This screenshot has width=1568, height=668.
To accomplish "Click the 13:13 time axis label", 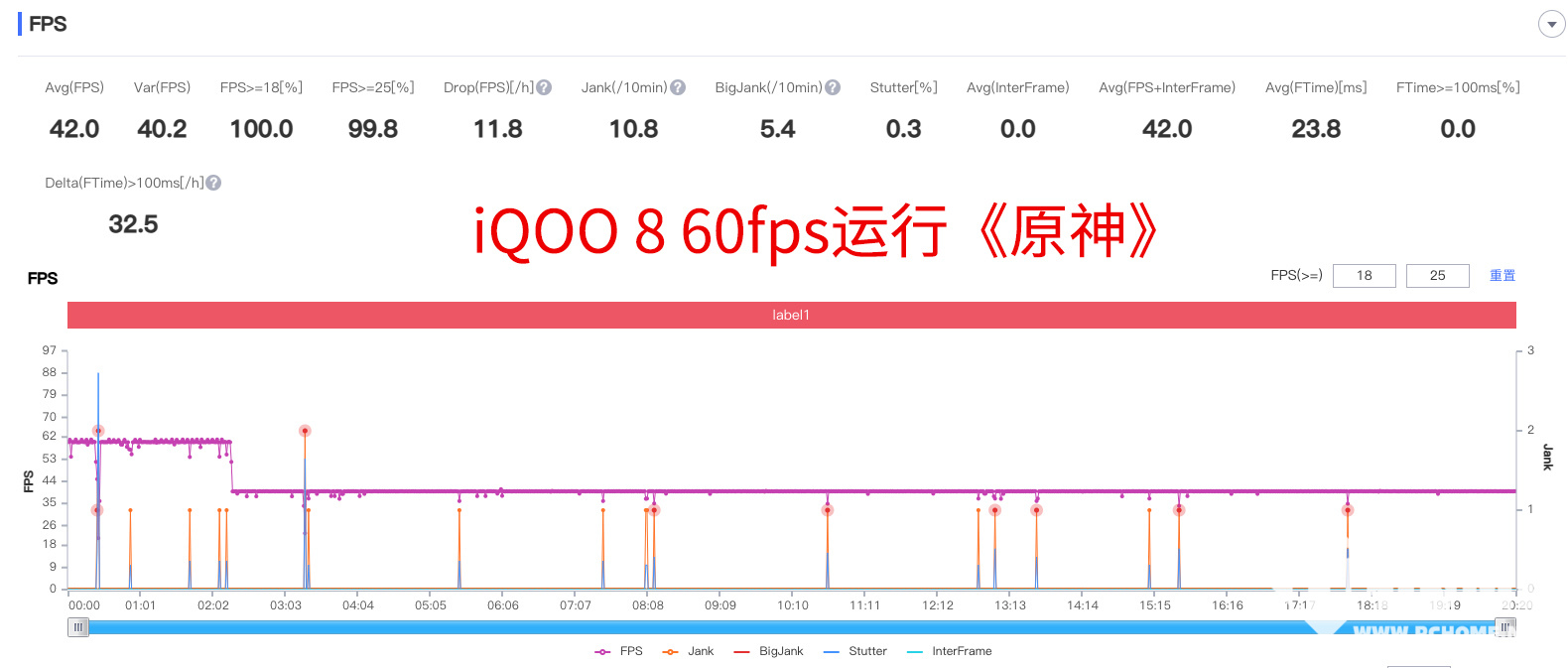I will 1010,605.
